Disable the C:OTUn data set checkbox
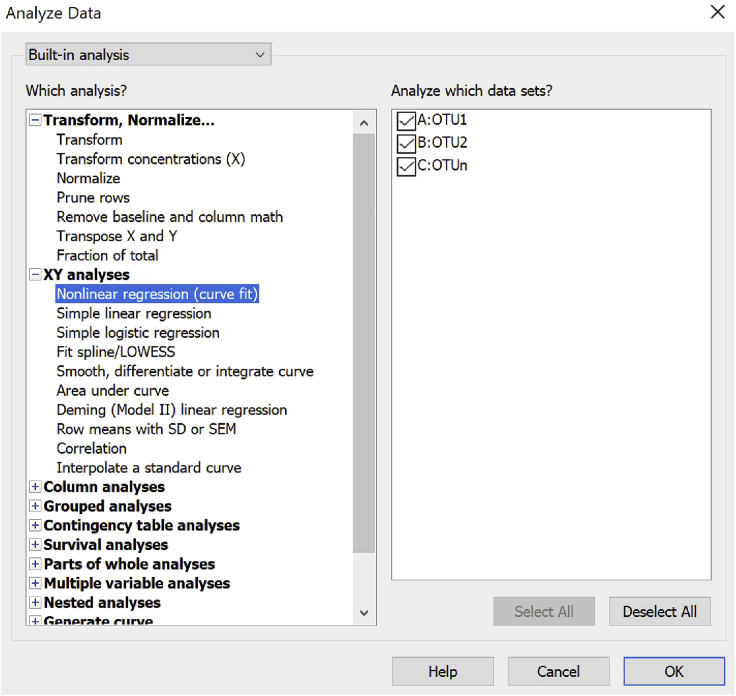 point(407,166)
